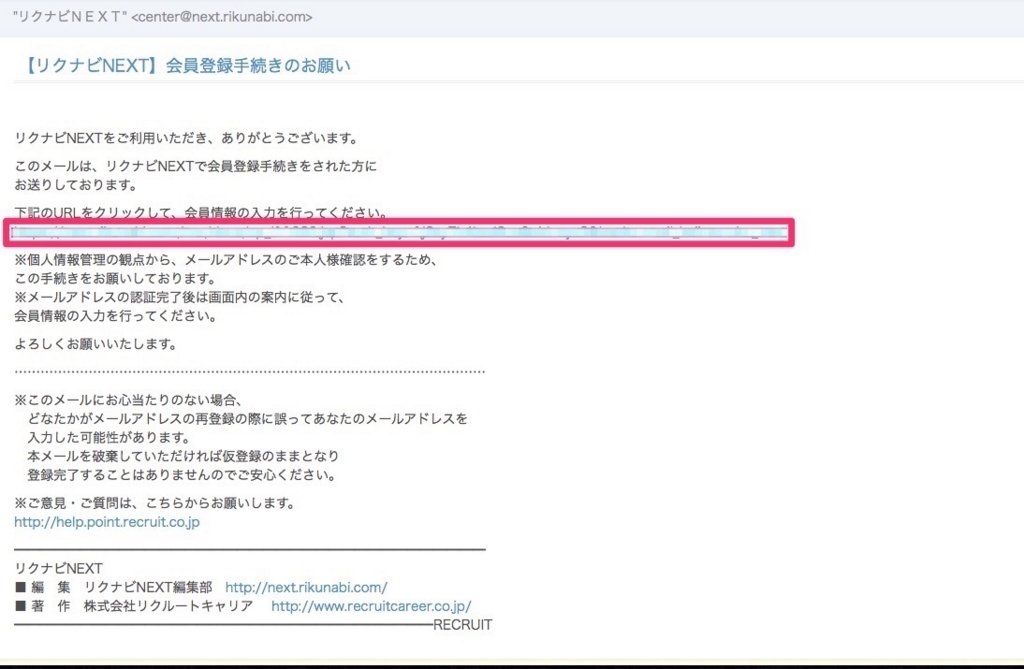1024x669 pixels.
Task: Click the line ※このメールにお心当たりのない場合、
Action: click(x=129, y=400)
